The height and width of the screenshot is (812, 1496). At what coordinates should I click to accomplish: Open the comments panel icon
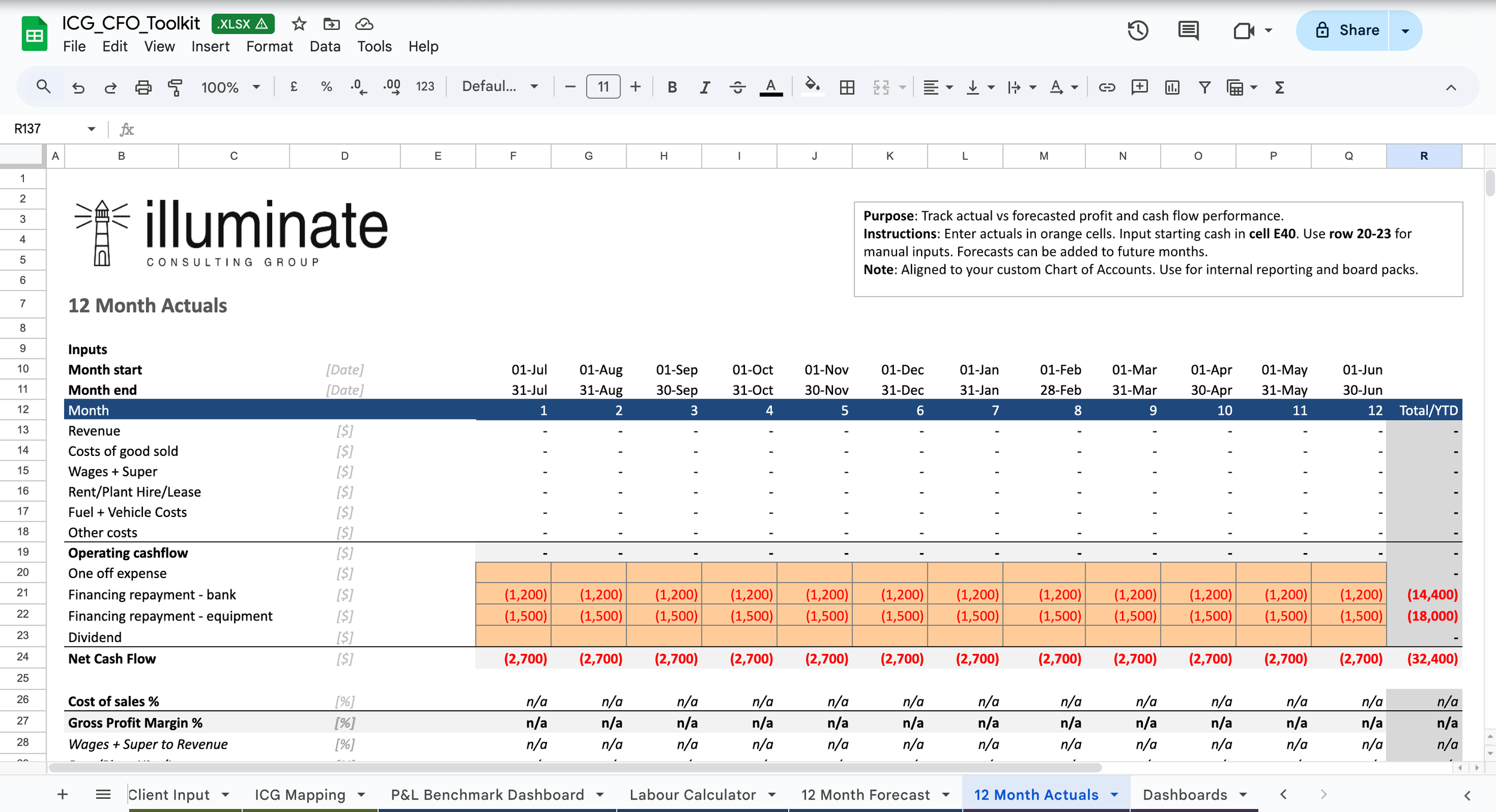tap(1188, 31)
